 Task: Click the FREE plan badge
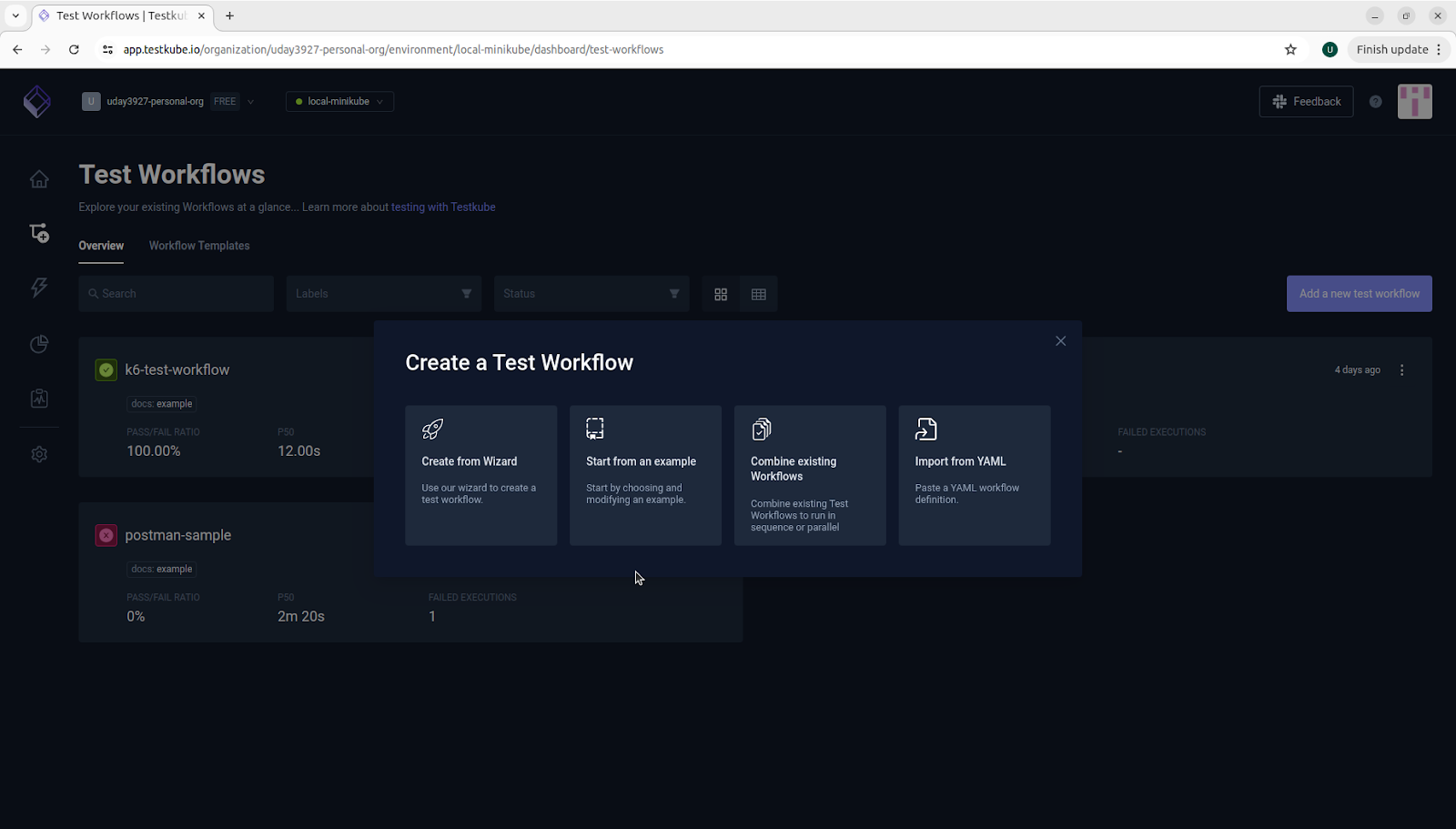coord(225,102)
